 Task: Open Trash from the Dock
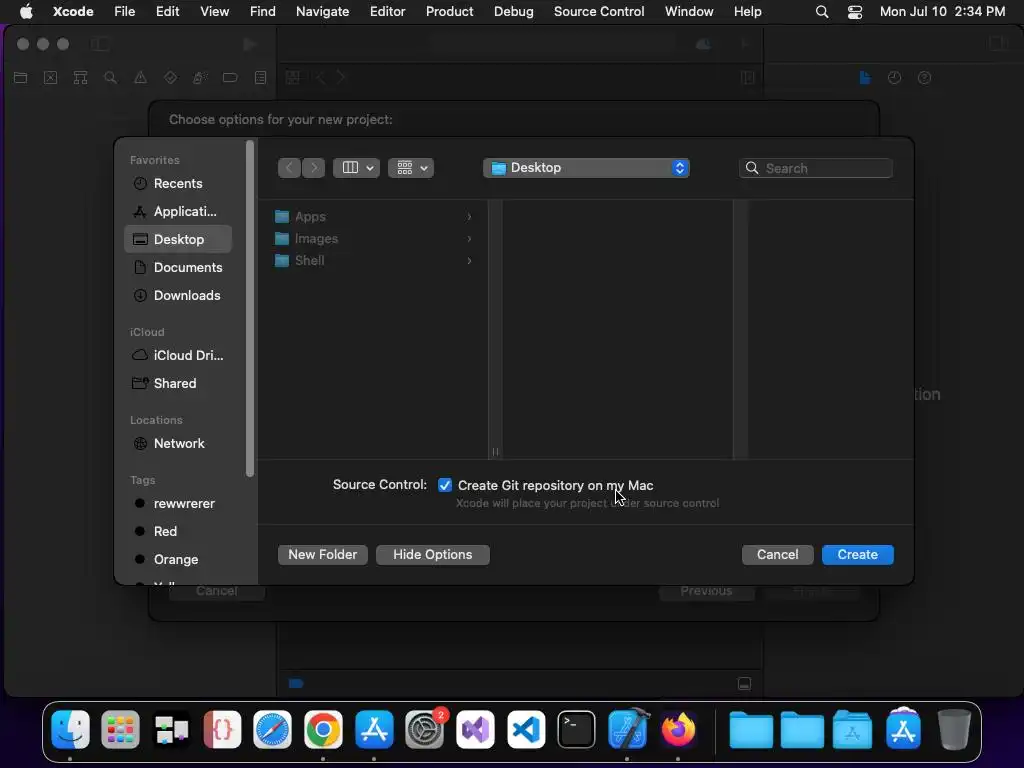953,729
